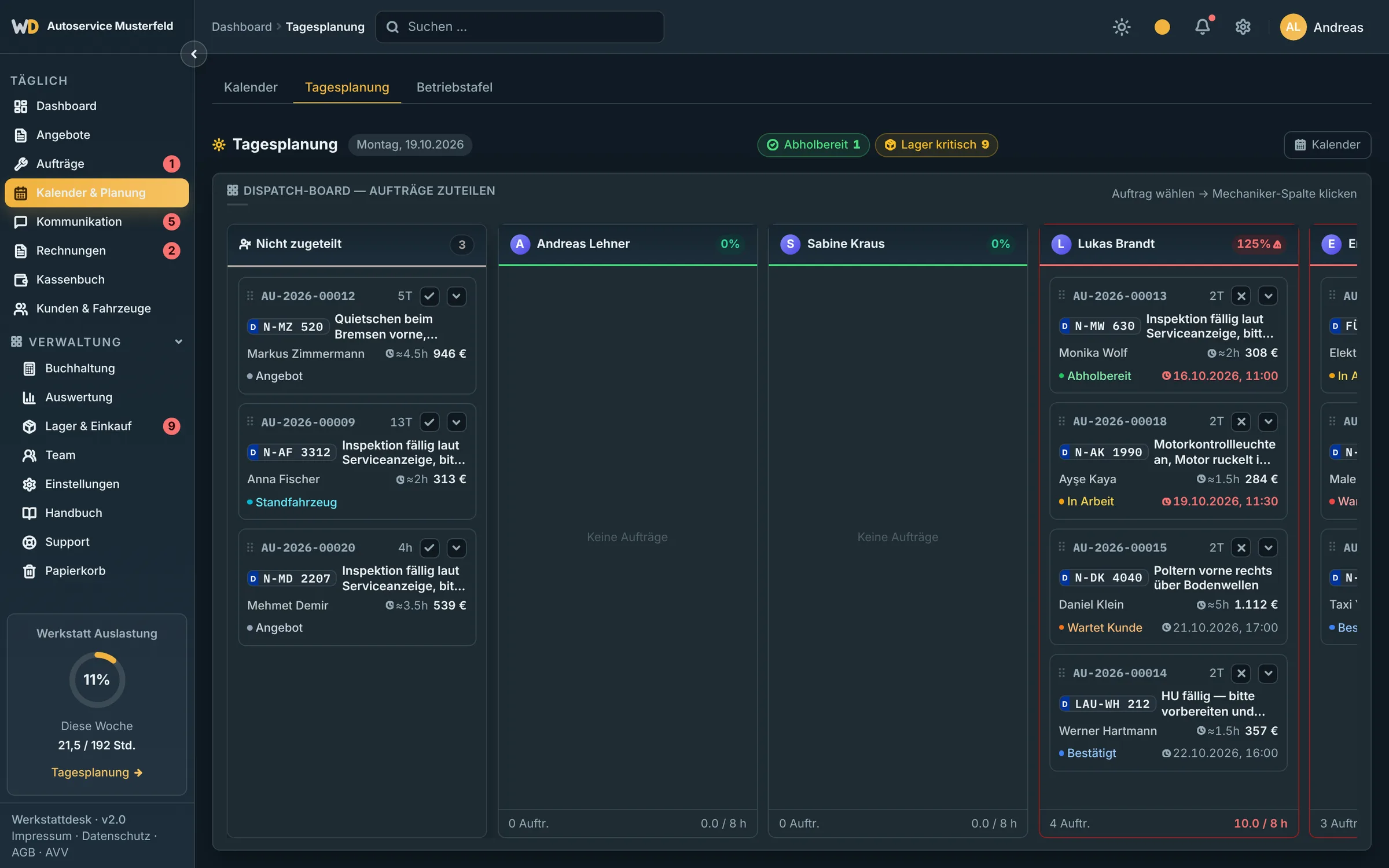Click the Lager kritisch 9 badge

coord(936,145)
